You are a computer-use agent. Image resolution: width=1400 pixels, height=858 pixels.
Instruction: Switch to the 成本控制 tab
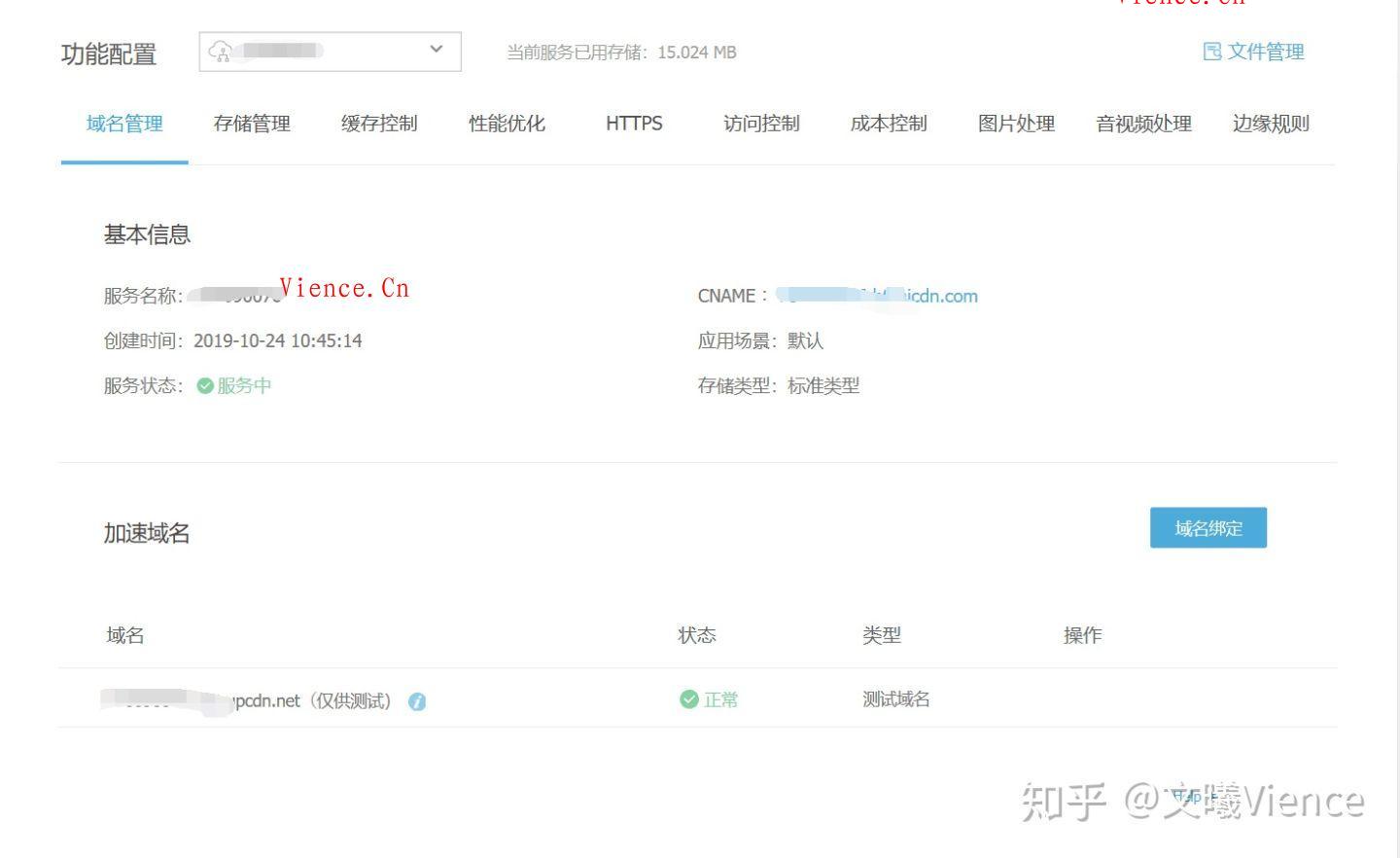(x=888, y=124)
